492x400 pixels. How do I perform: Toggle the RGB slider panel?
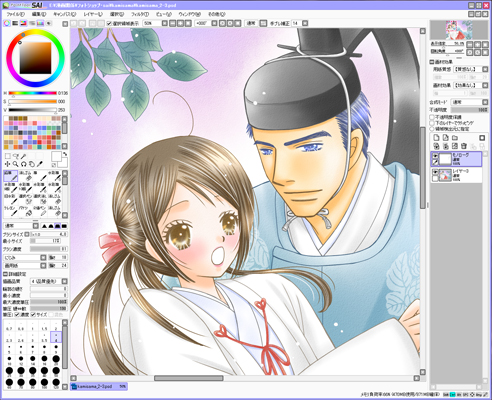tap(15, 23)
